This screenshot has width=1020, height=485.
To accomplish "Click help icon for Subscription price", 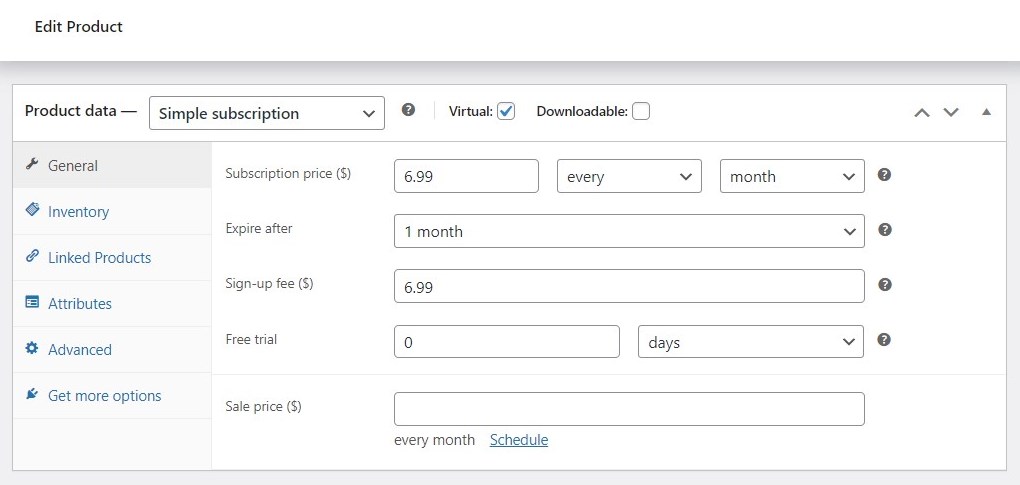I will pos(884,174).
